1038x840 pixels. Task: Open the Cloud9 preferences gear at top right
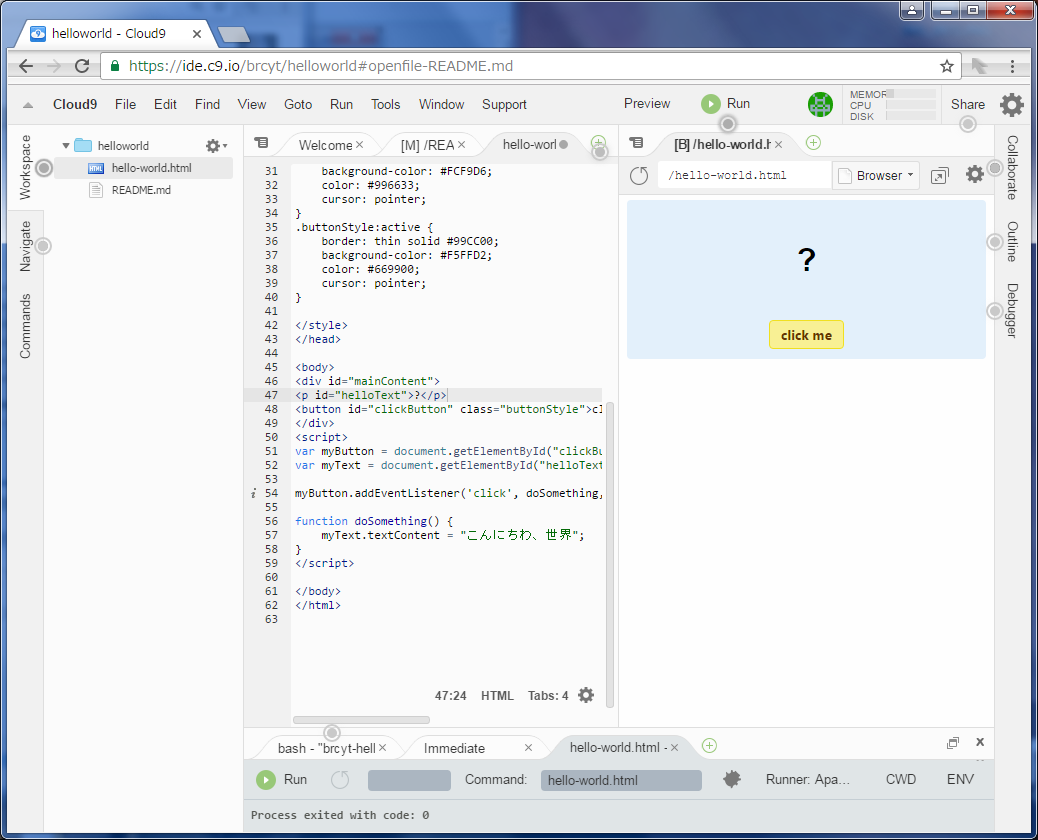[1012, 105]
